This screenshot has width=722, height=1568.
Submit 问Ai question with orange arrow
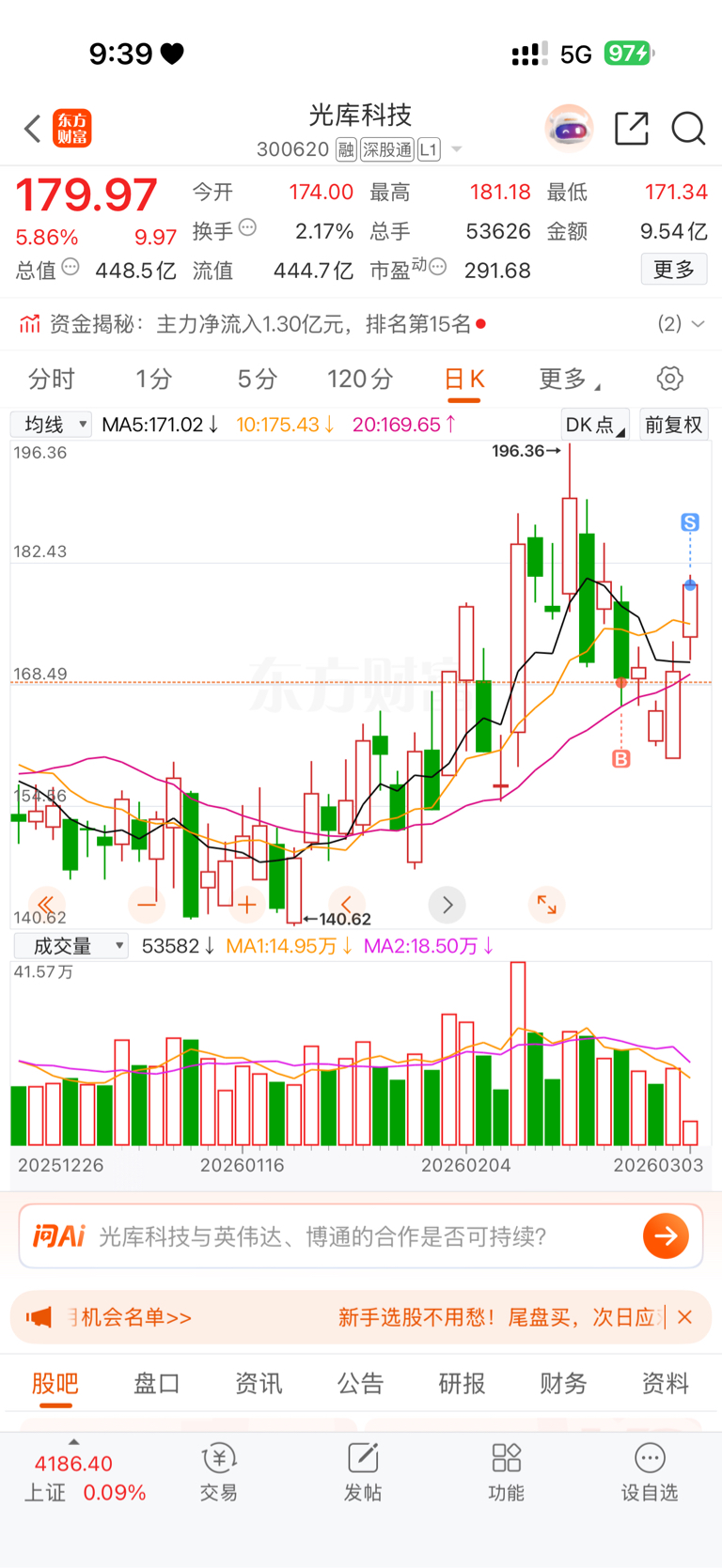pyautogui.click(x=666, y=1235)
